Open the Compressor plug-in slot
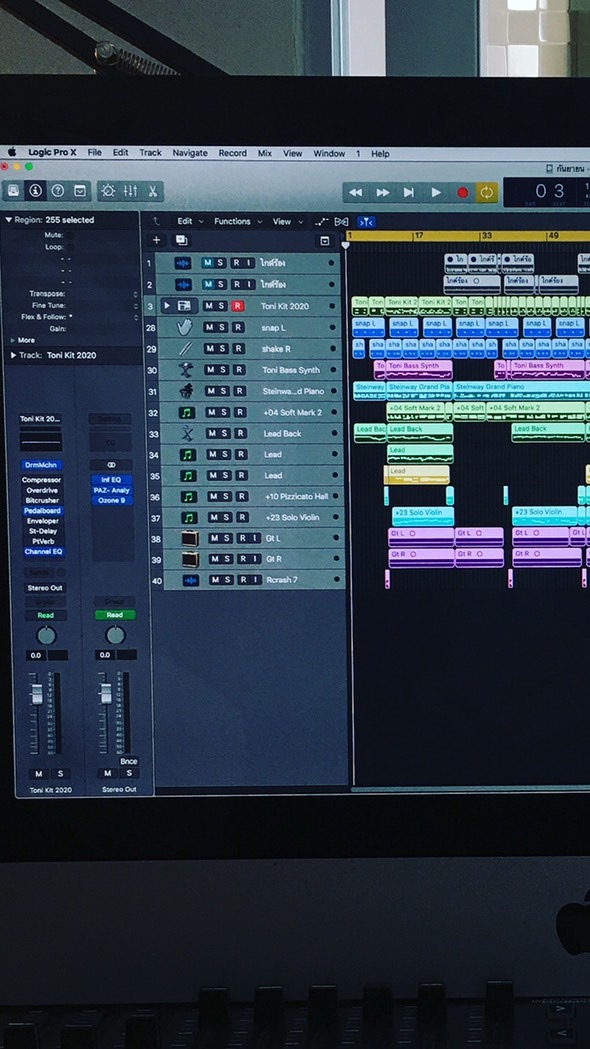590x1049 pixels. tap(41, 480)
